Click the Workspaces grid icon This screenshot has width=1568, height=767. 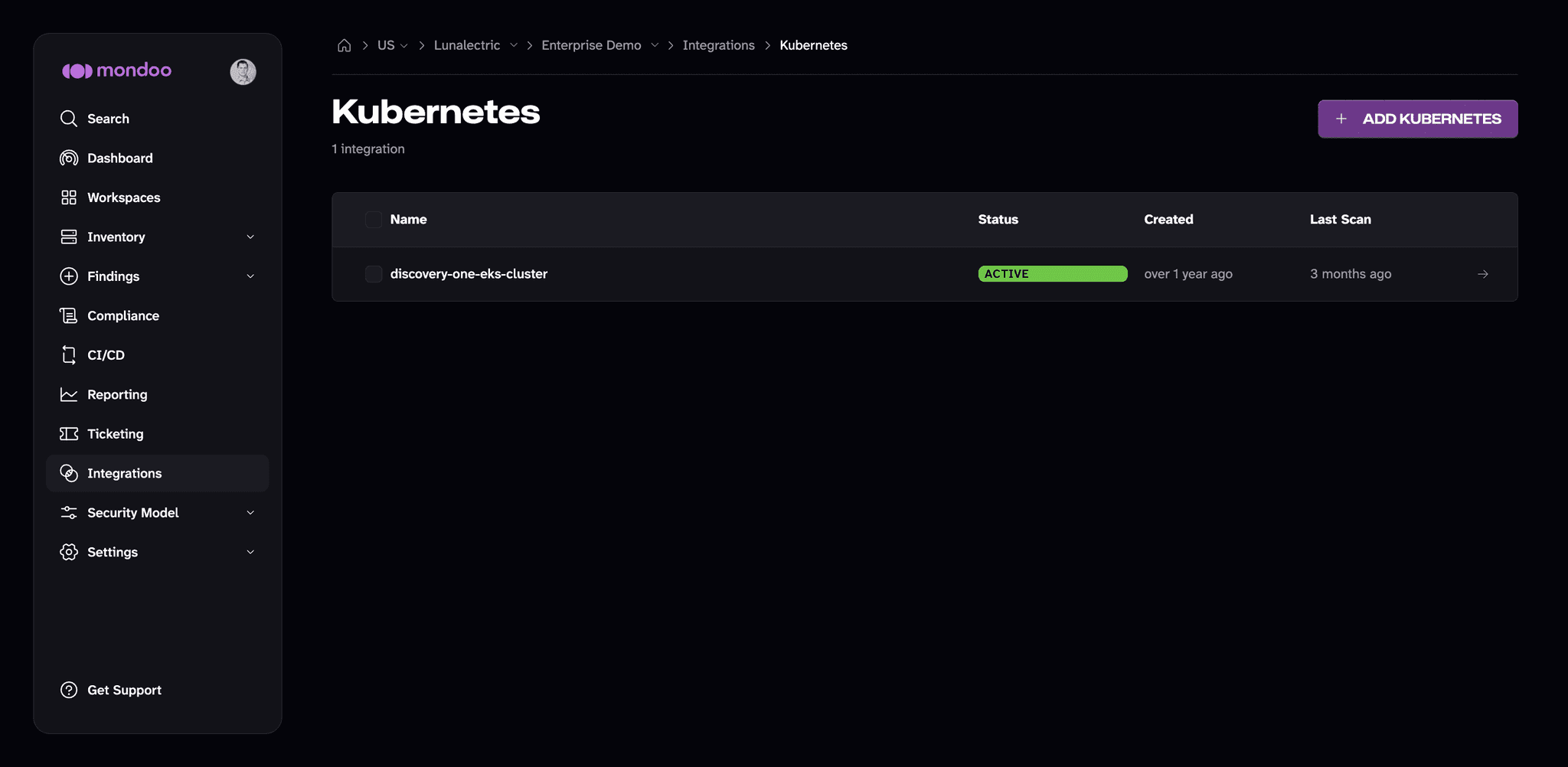point(69,197)
